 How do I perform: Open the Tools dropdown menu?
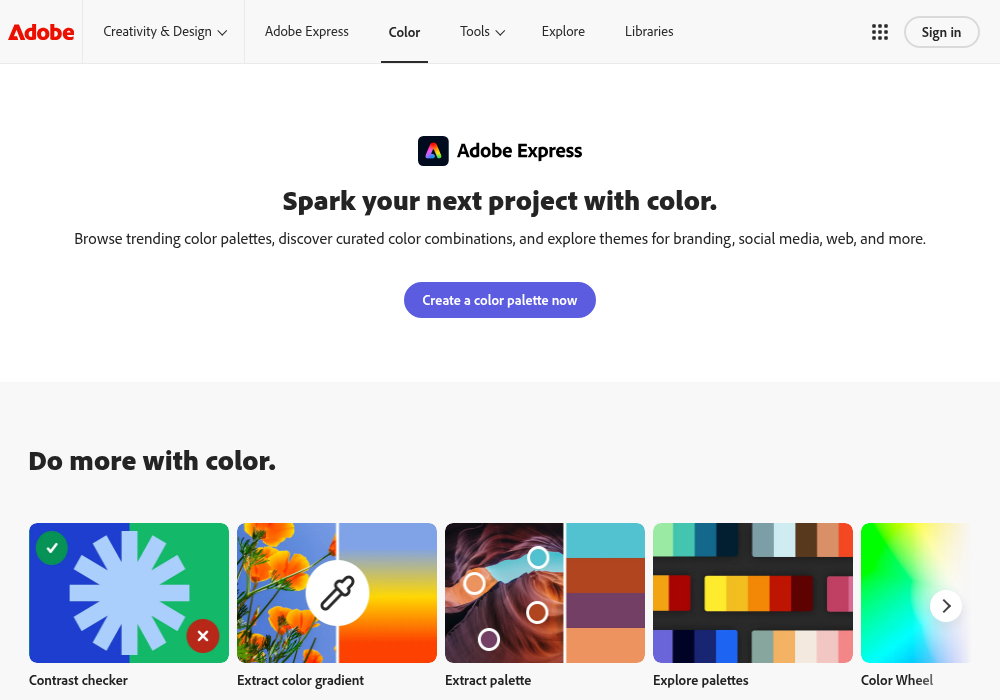(482, 32)
